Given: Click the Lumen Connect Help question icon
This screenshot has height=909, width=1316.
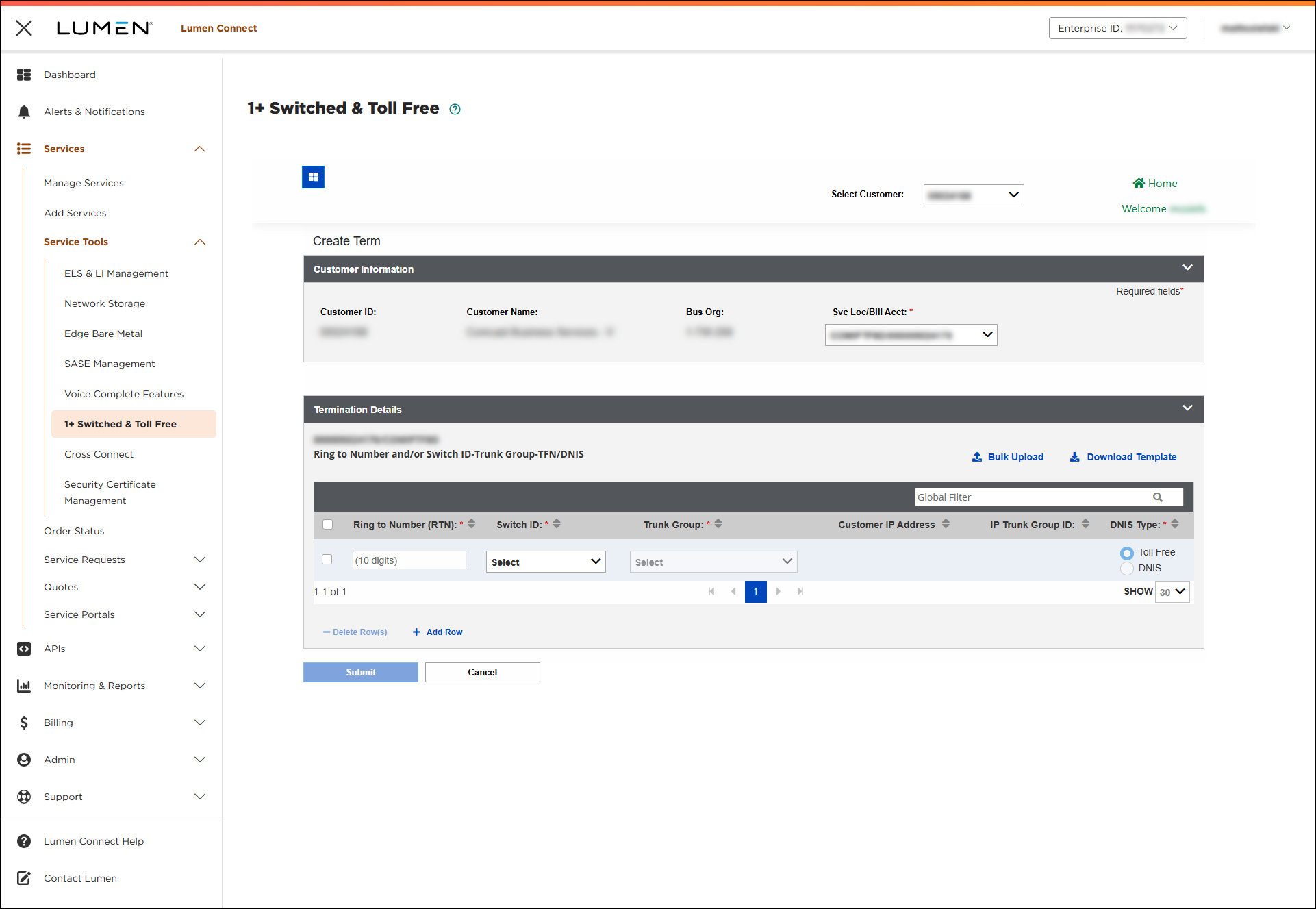Looking at the screenshot, I should 24,841.
